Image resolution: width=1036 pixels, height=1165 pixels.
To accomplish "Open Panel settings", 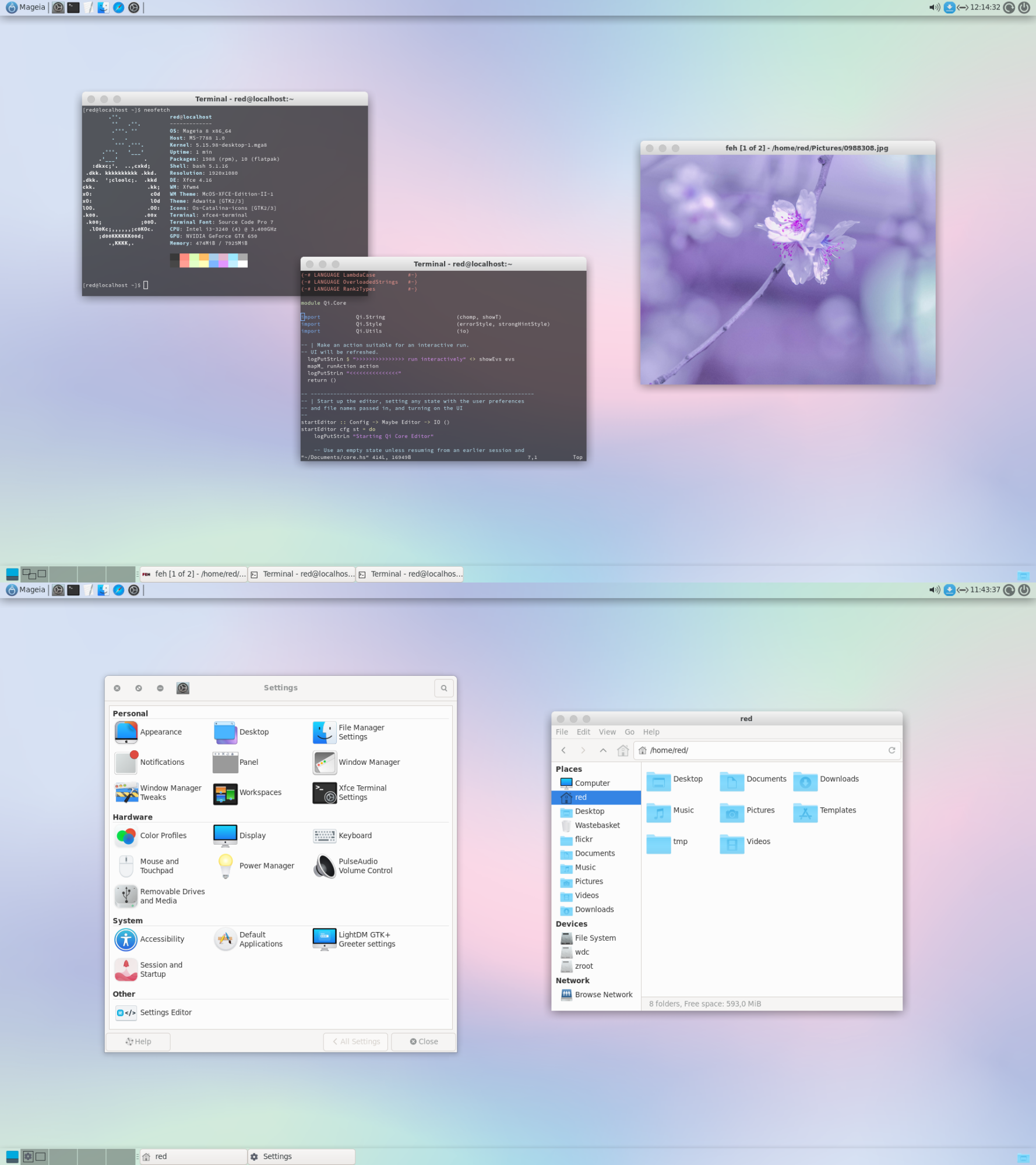I will (x=236, y=762).
